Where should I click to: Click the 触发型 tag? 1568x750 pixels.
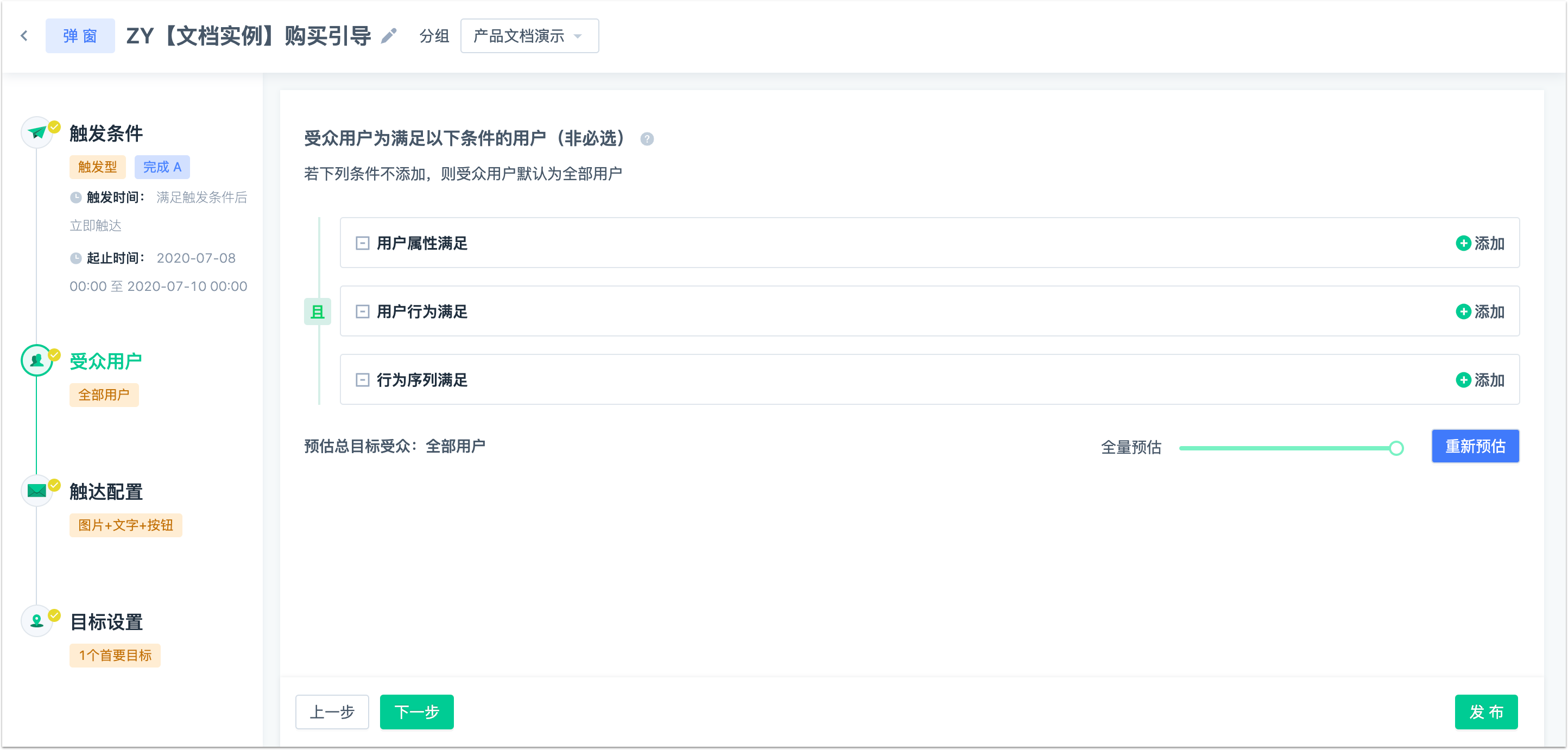pyautogui.click(x=97, y=167)
